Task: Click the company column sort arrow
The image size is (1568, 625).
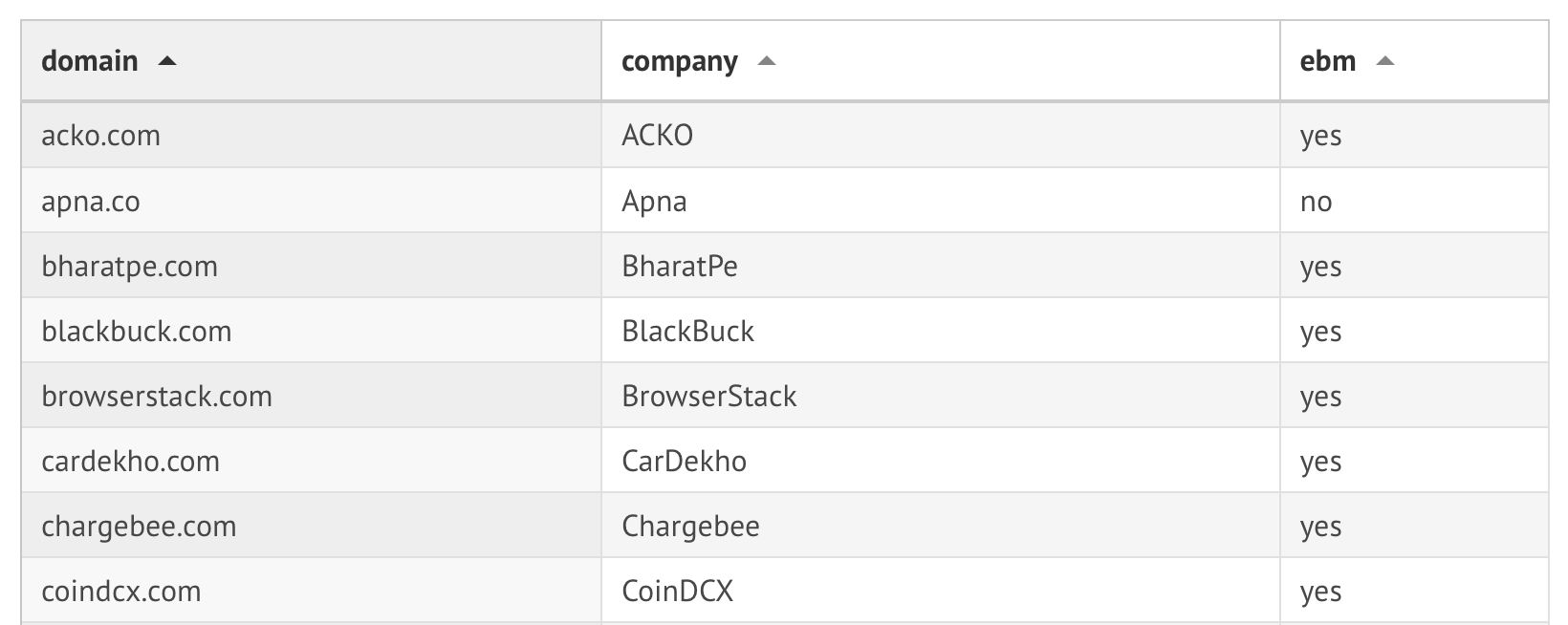Action: 766,61
